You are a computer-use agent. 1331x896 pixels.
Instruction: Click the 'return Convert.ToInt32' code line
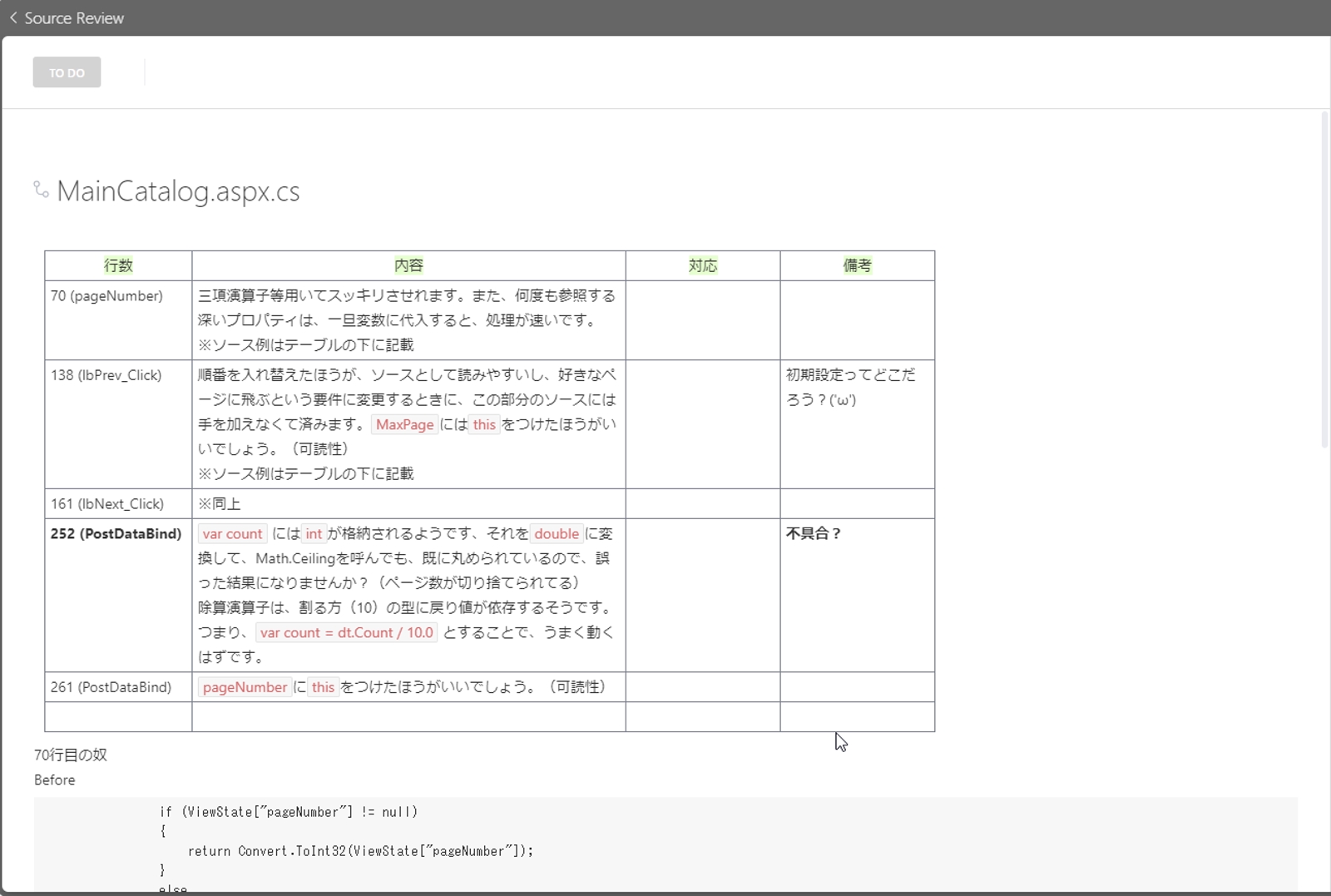point(360,851)
